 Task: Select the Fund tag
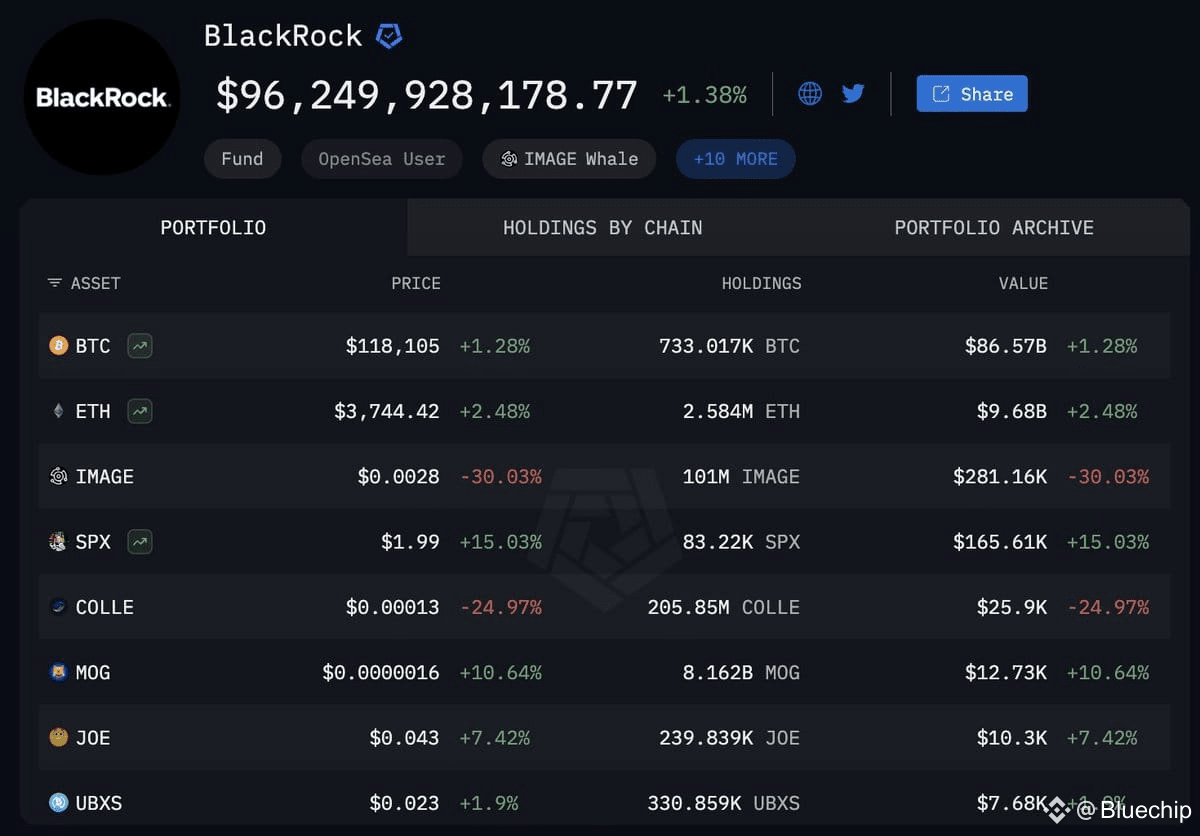(242, 159)
